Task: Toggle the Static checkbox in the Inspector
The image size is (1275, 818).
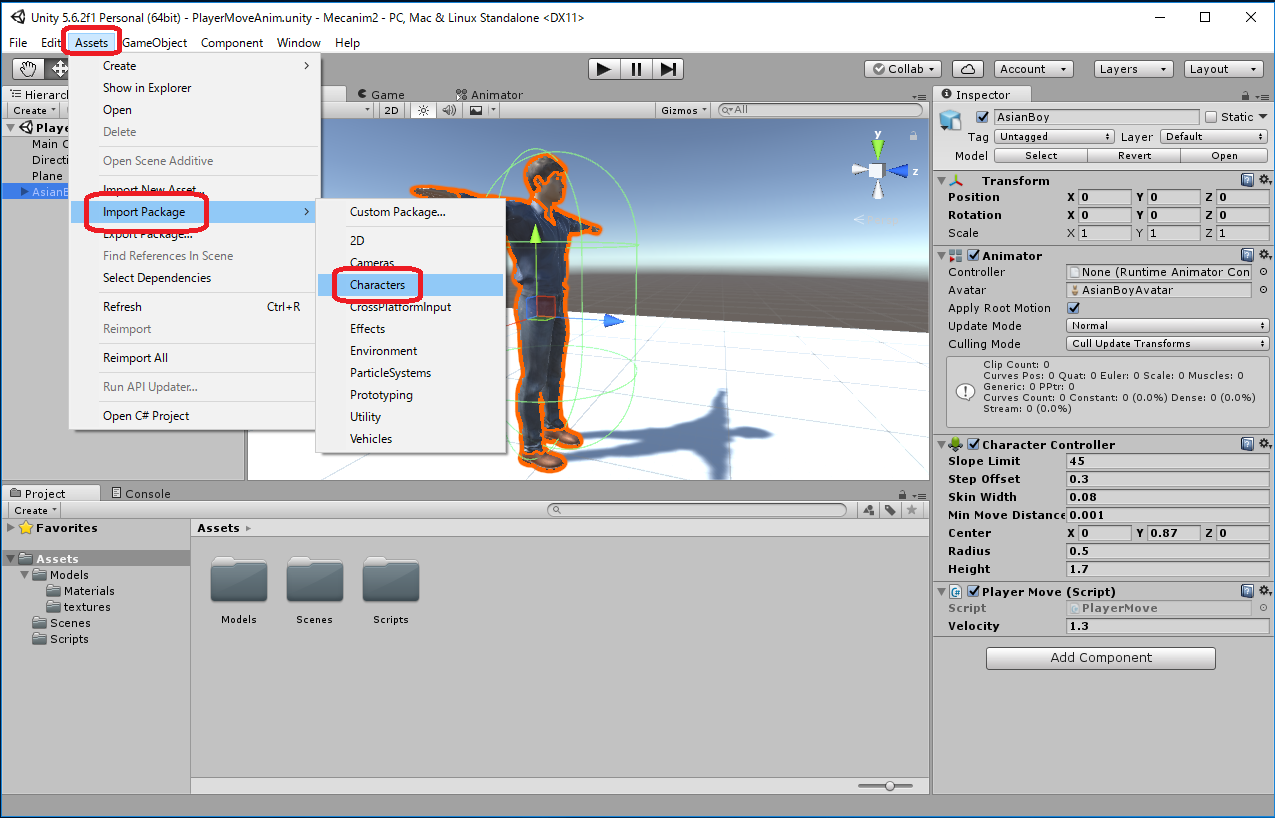Action: [1211, 117]
